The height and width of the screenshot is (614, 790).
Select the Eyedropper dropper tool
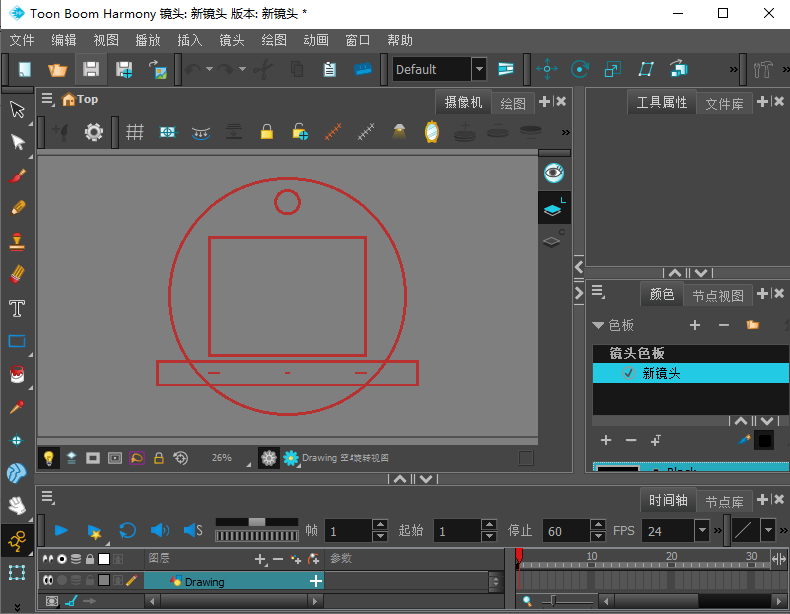click(x=17, y=407)
